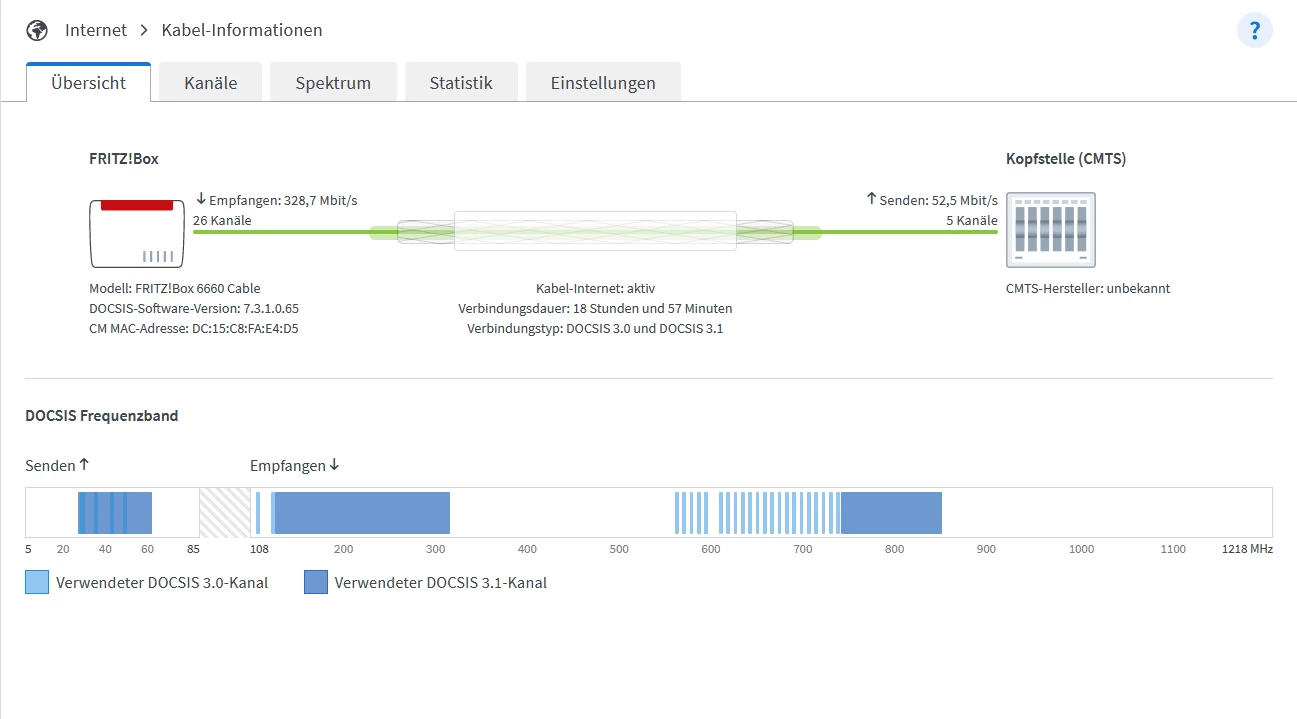The height and width of the screenshot is (719, 1297).
Task: Open the help question mark icon
Action: (x=1254, y=30)
